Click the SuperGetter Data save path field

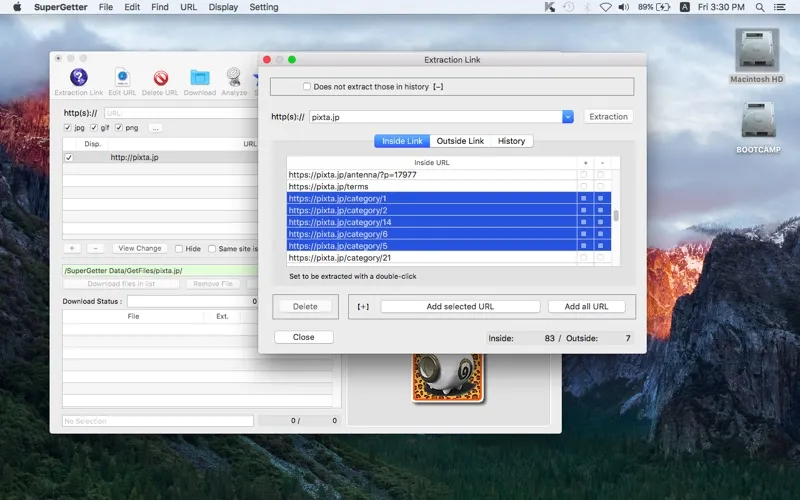(x=160, y=270)
